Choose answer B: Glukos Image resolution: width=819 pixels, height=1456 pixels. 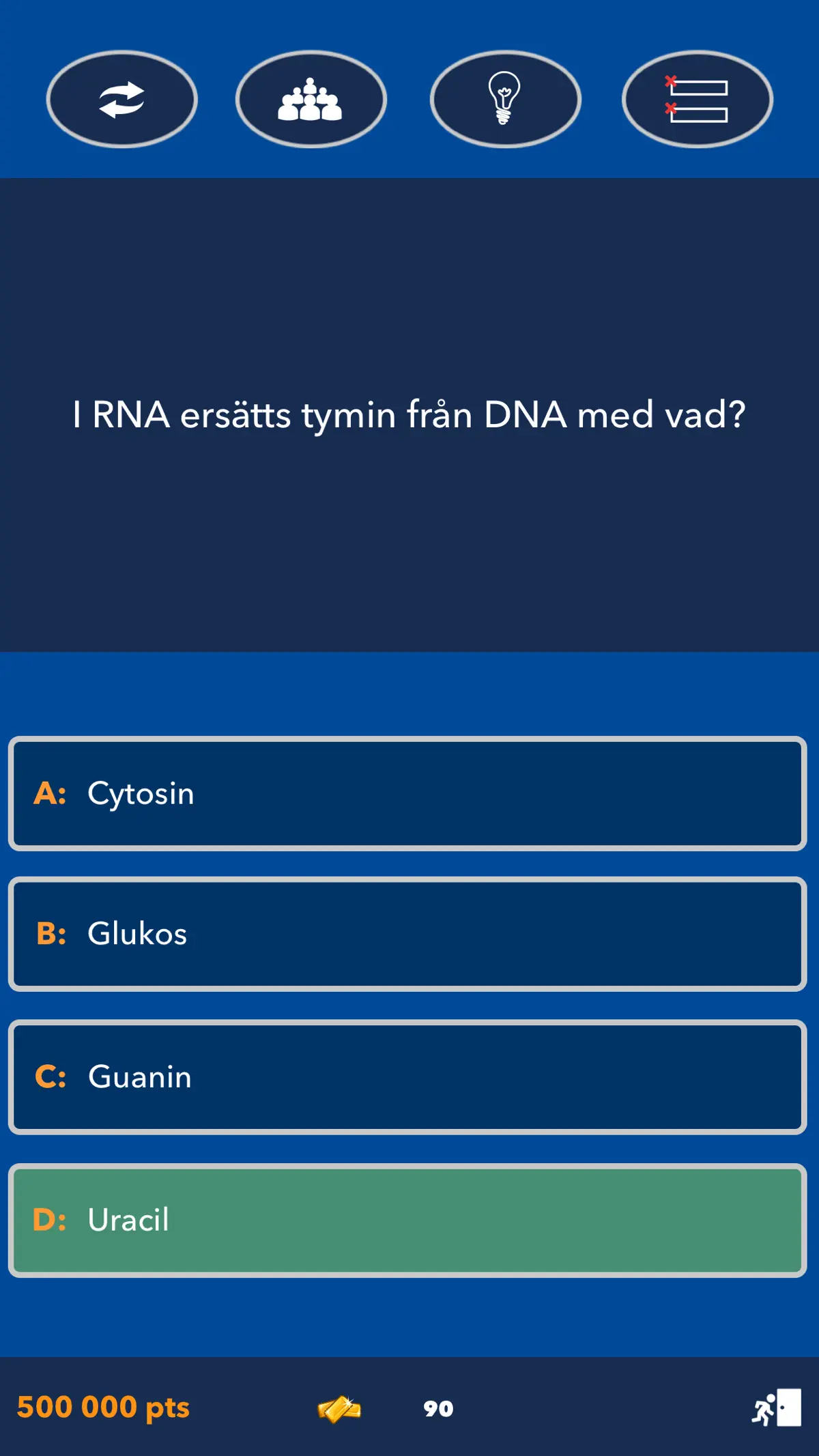click(407, 934)
